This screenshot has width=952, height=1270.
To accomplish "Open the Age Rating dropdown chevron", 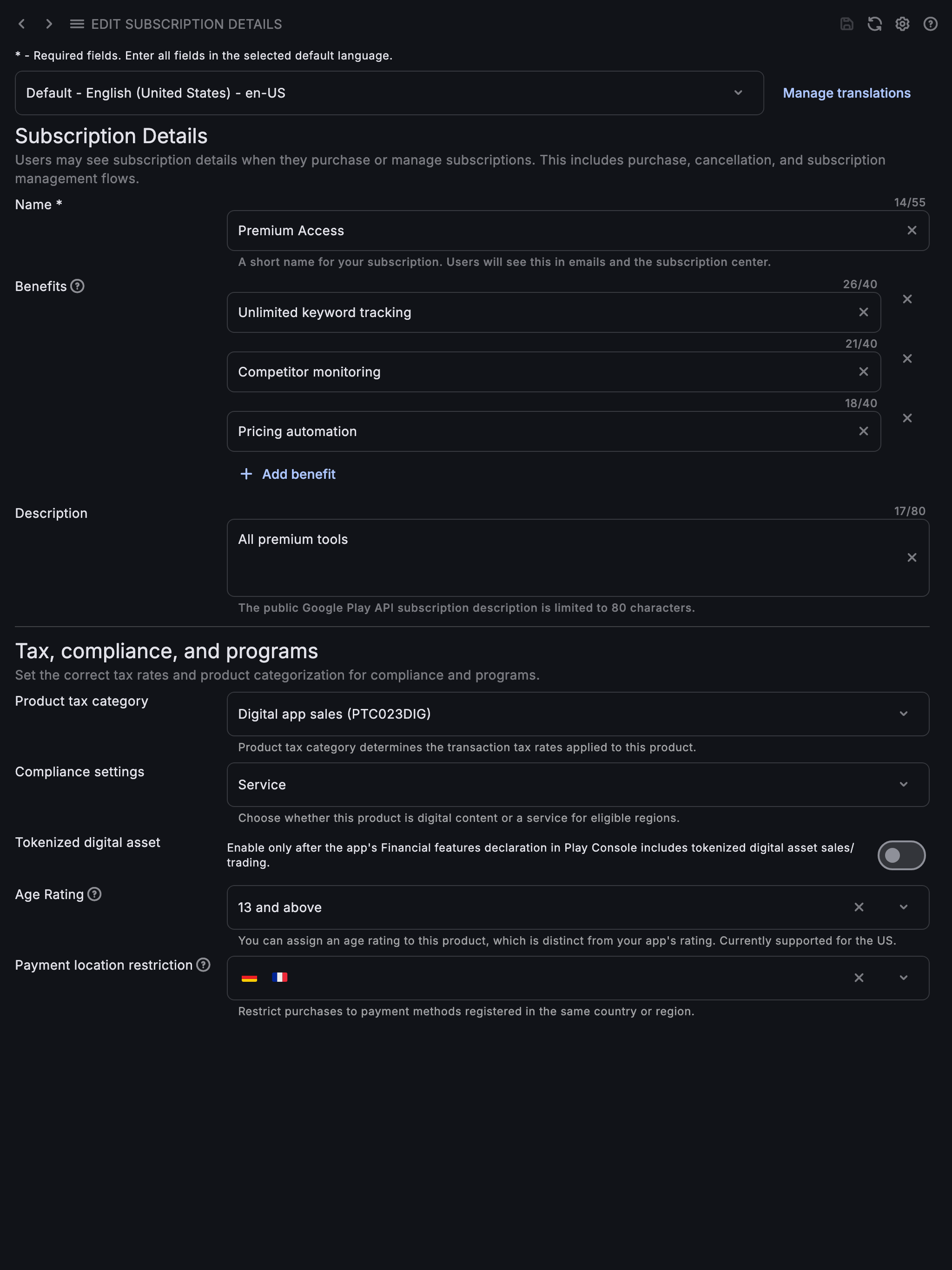I will [904, 907].
